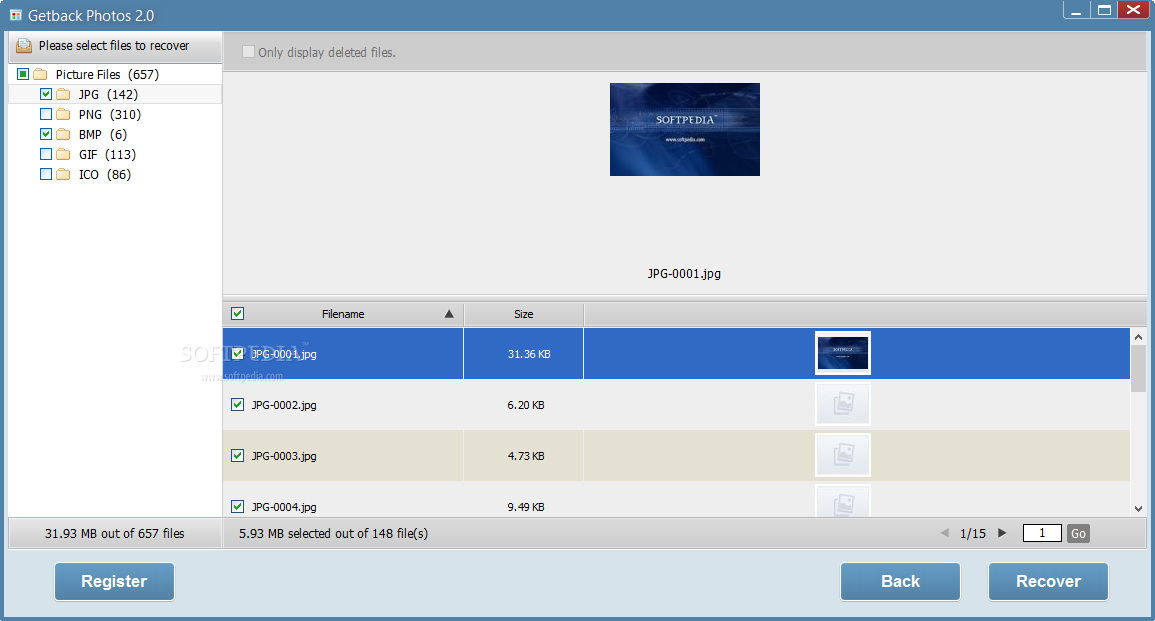The height and width of the screenshot is (621, 1155).
Task: Select the ICO (86) tree item
Action: pyautogui.click(x=105, y=174)
